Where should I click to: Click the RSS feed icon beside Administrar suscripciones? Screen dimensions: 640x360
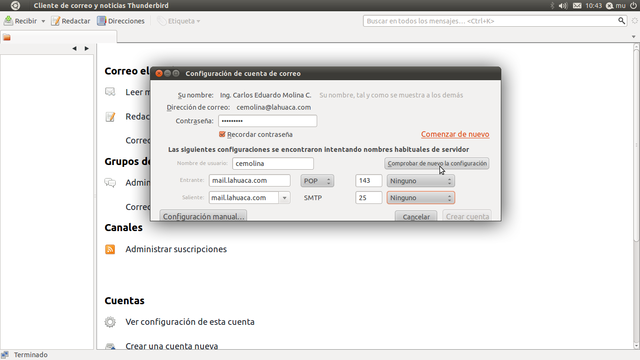coord(110,249)
